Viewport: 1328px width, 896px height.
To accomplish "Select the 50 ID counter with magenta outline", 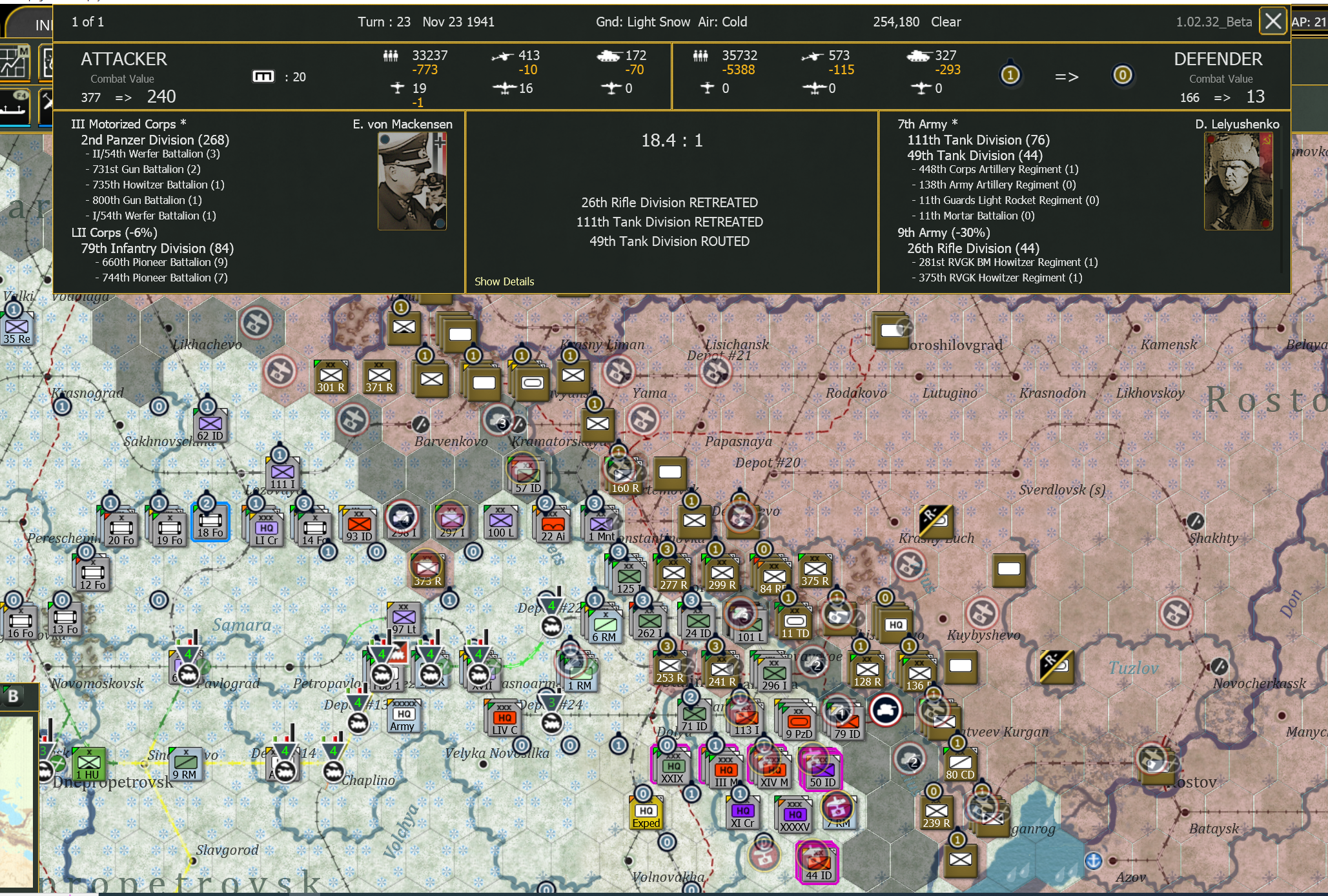I will (x=821, y=769).
